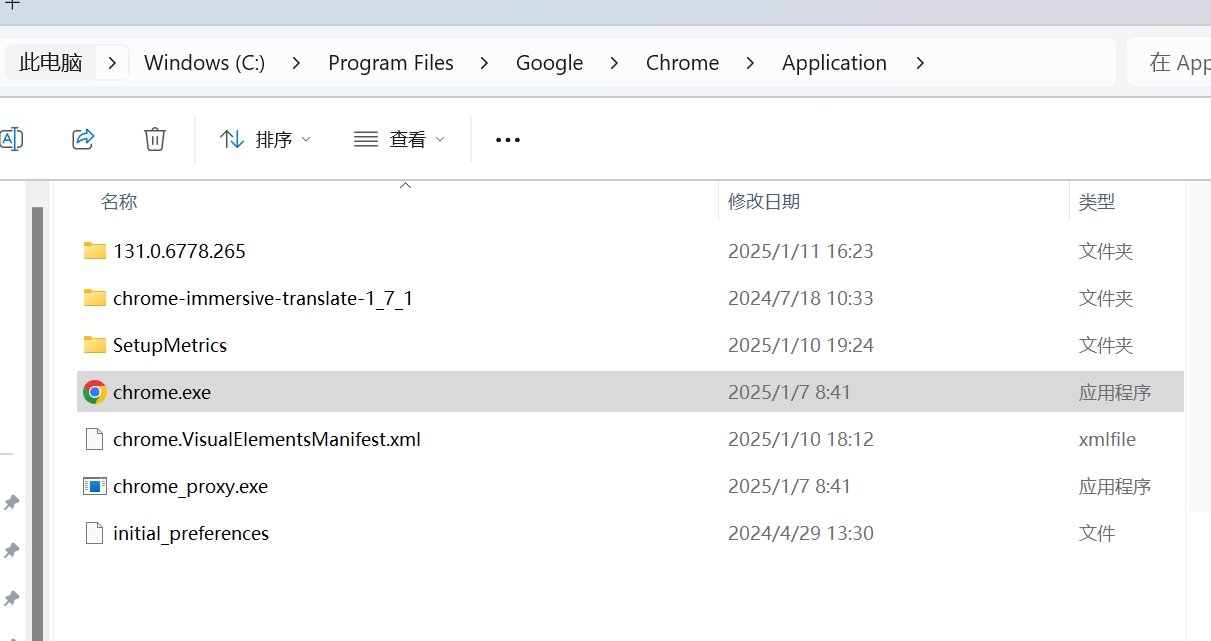Viewport: 1211px width, 641px height.
Task: Click the rename icon in toolbar
Action: pos(11,139)
